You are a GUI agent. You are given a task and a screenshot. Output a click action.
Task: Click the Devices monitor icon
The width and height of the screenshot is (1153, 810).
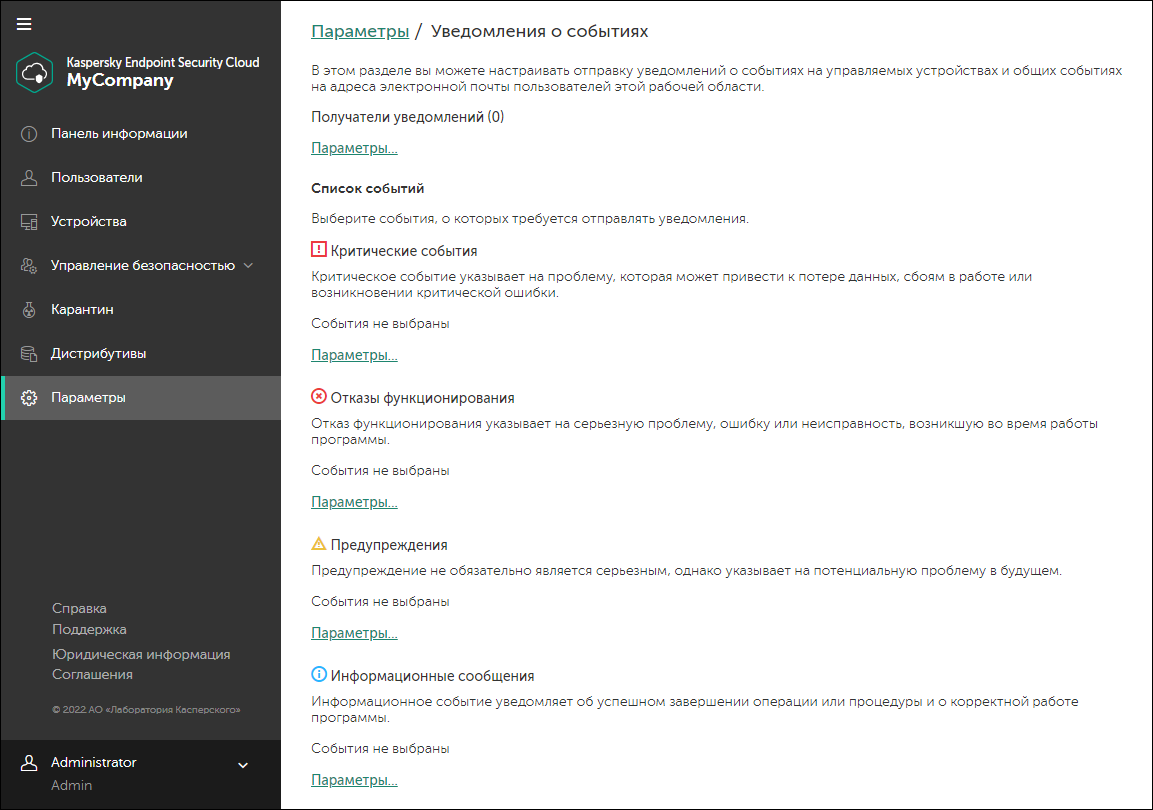click(29, 222)
